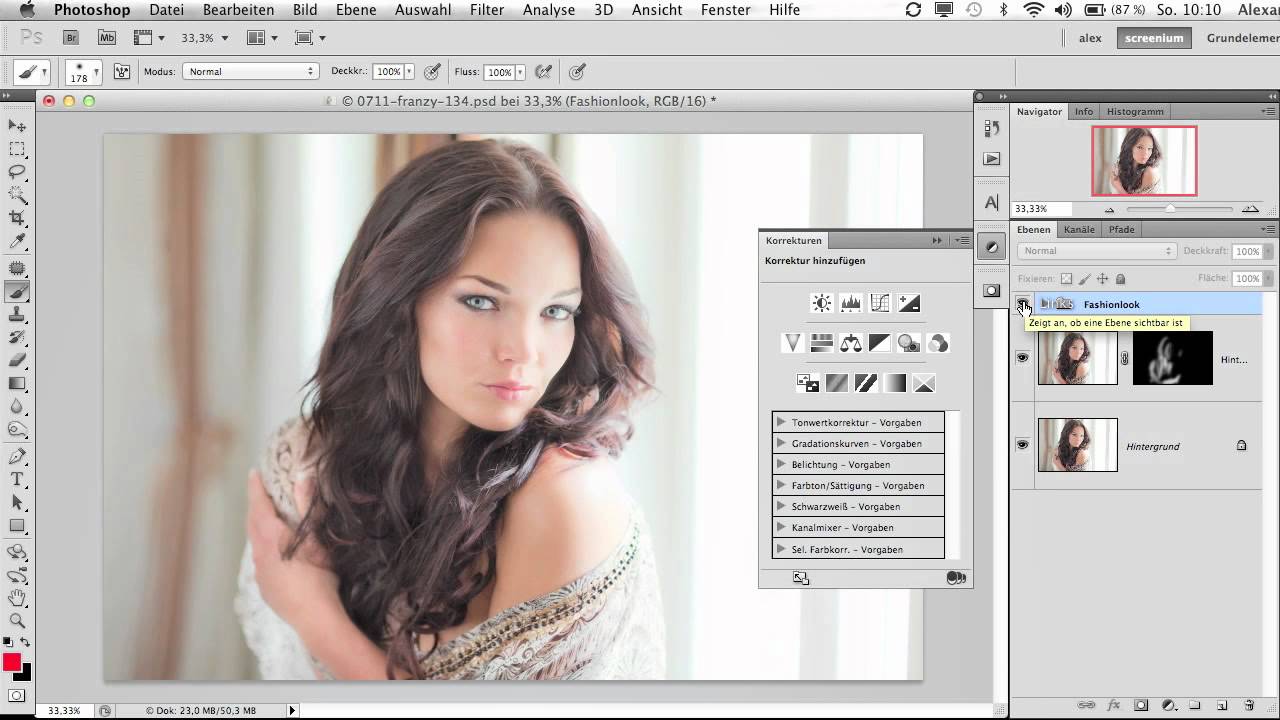Select the Lasso tool

point(17,172)
